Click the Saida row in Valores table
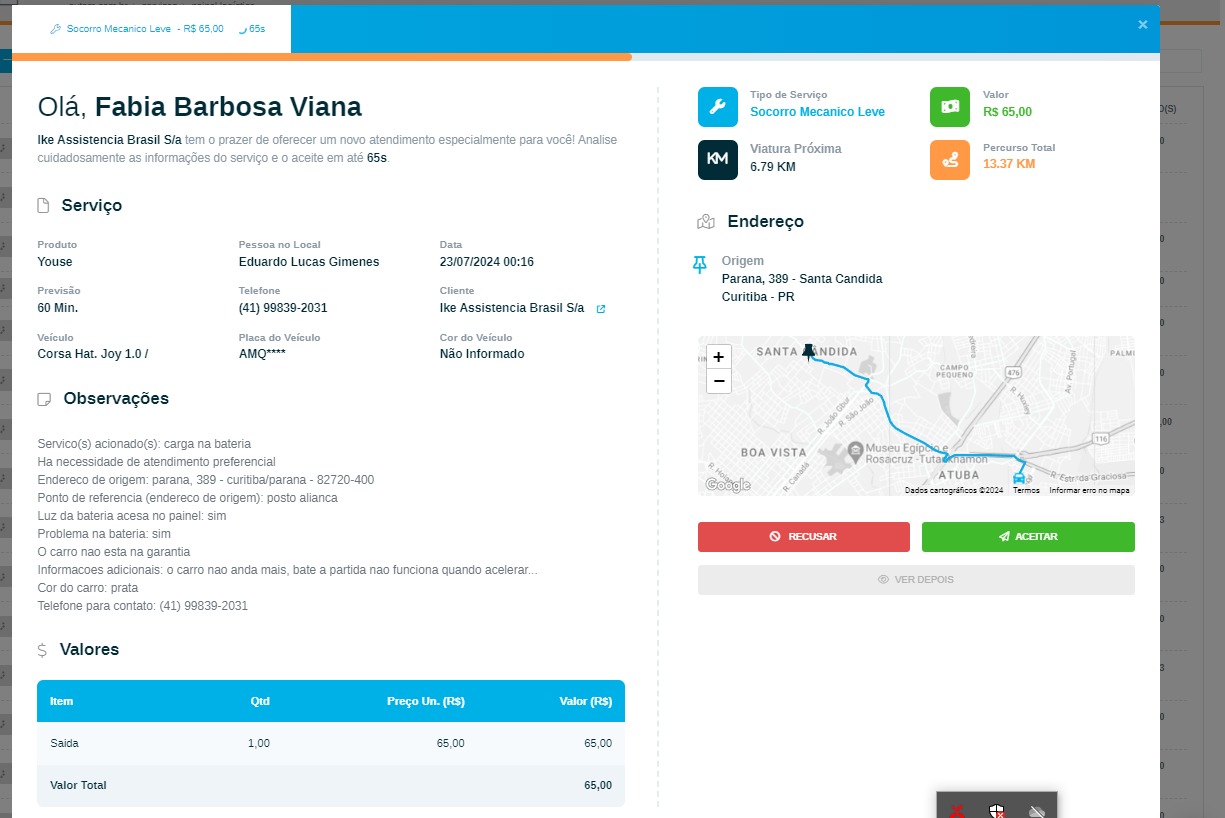Screen dimensions: 1225x818 pyautogui.click(x=331, y=744)
